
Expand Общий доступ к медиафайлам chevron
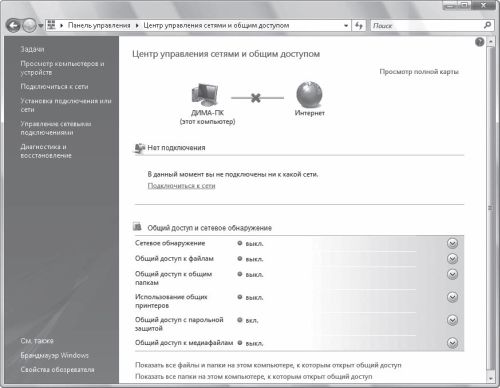coord(452,343)
